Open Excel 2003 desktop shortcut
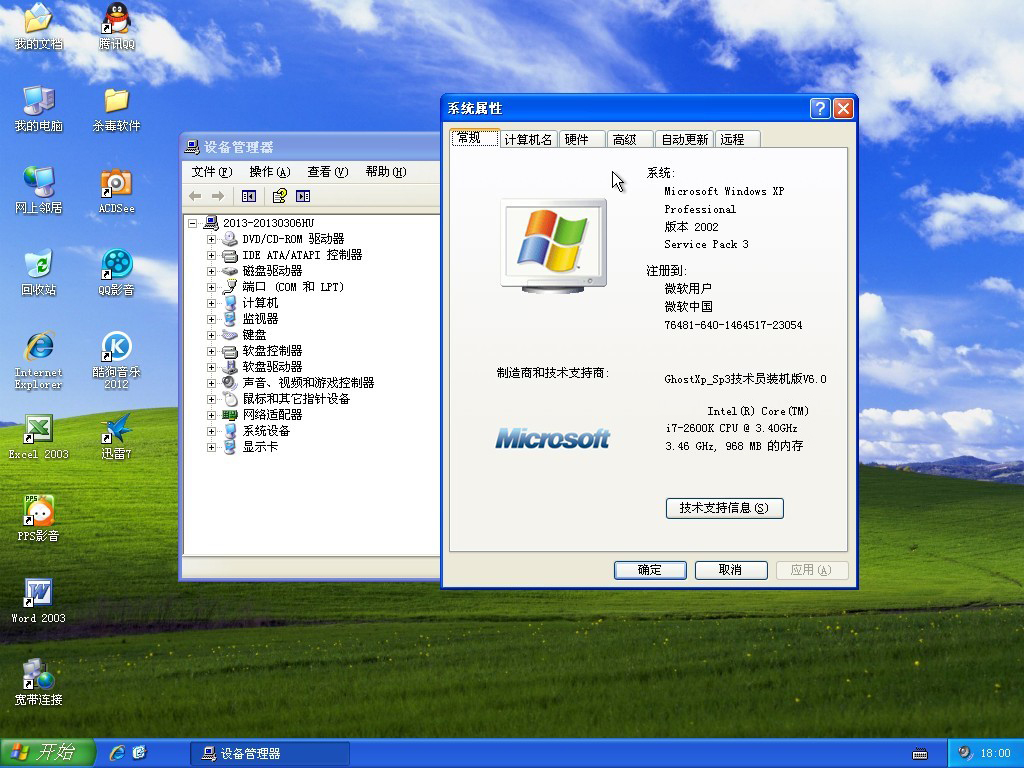The height and width of the screenshot is (768, 1024). coord(39,436)
